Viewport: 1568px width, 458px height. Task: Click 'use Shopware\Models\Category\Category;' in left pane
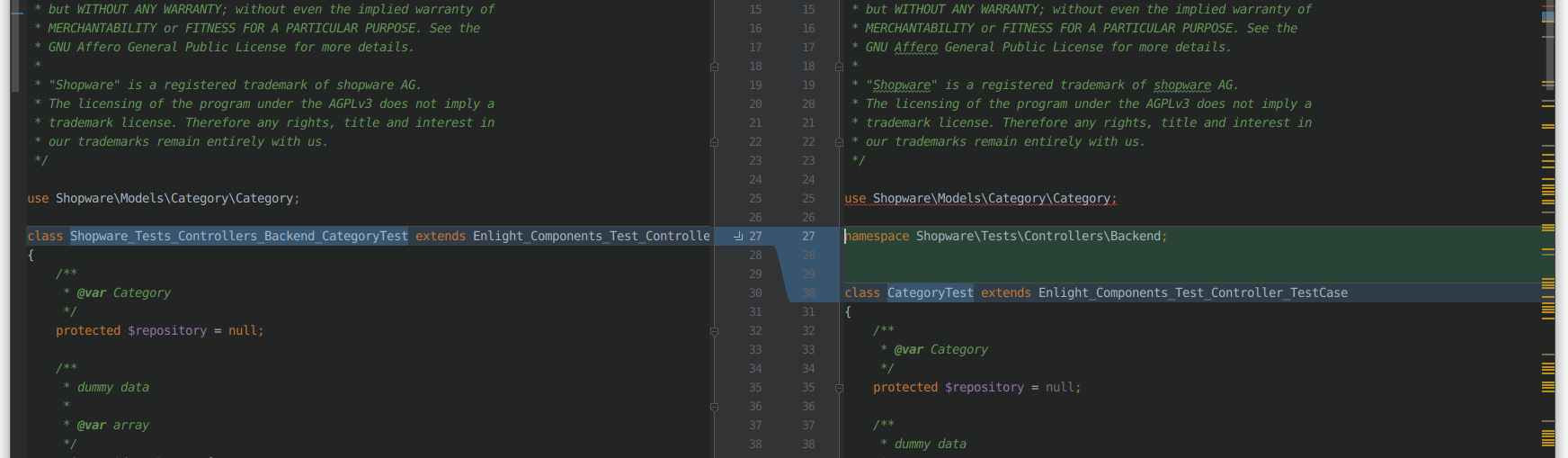coord(164,198)
